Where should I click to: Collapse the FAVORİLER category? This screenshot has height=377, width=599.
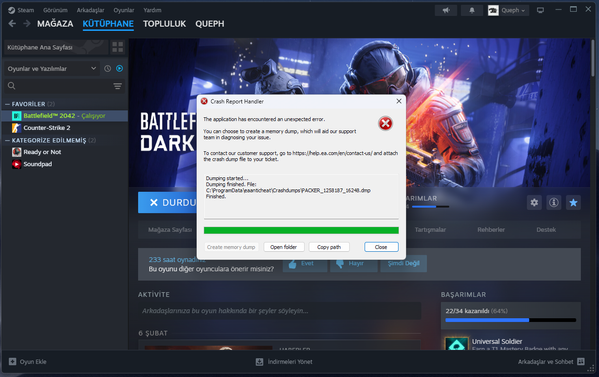(x=8, y=104)
